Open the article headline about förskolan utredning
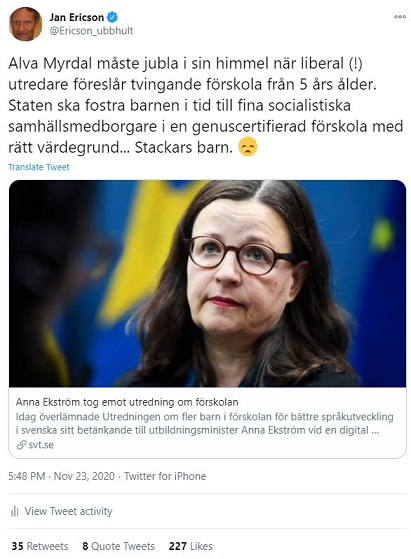This screenshot has width=411, height=559. point(127,402)
